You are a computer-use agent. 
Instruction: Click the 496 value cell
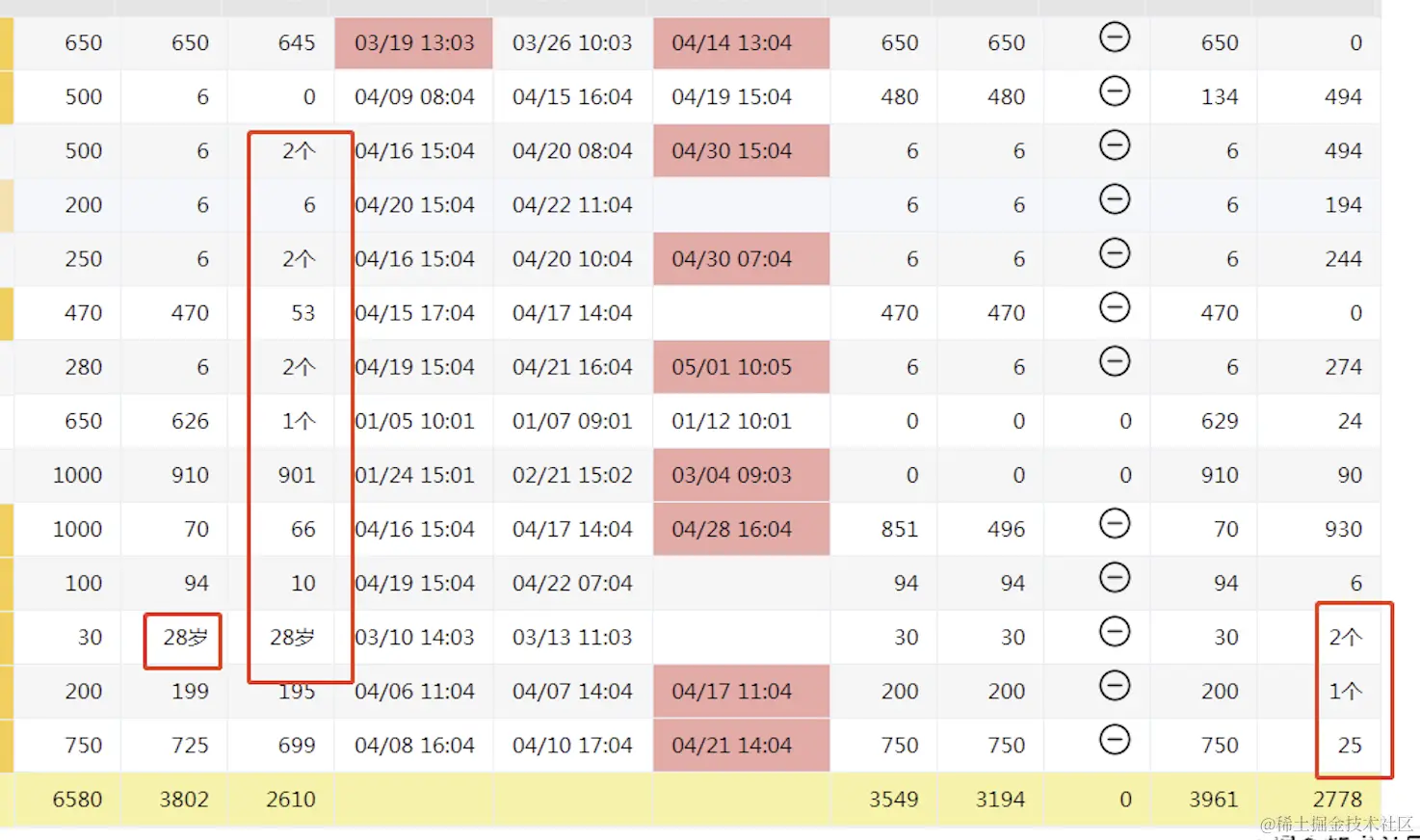click(x=990, y=529)
